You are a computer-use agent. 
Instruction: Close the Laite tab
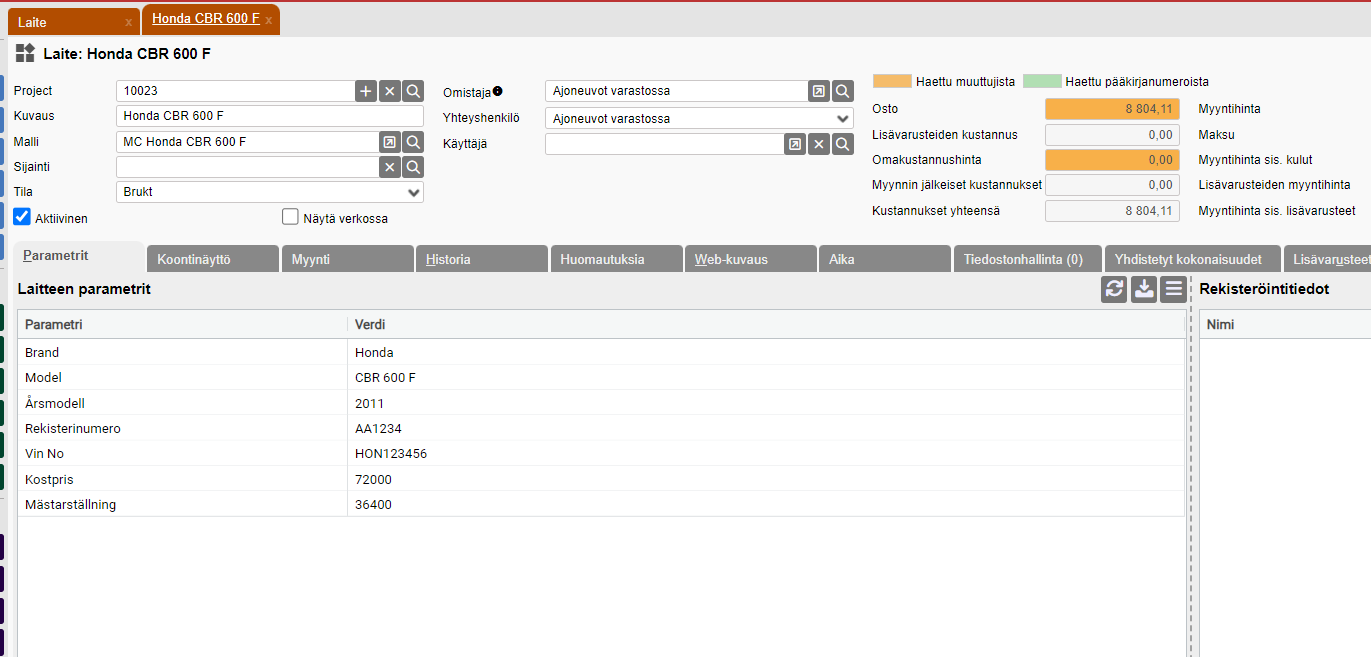(128, 22)
